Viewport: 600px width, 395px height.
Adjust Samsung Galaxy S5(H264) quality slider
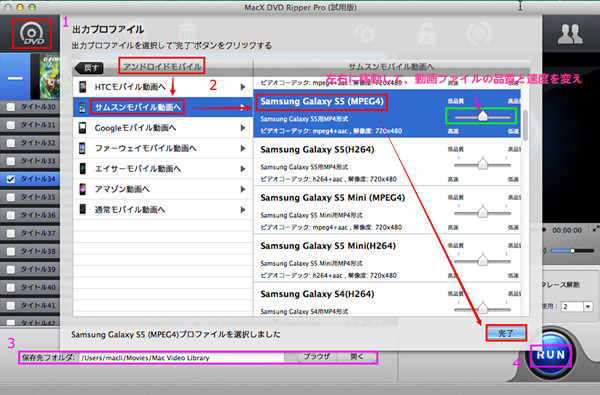click(482, 164)
